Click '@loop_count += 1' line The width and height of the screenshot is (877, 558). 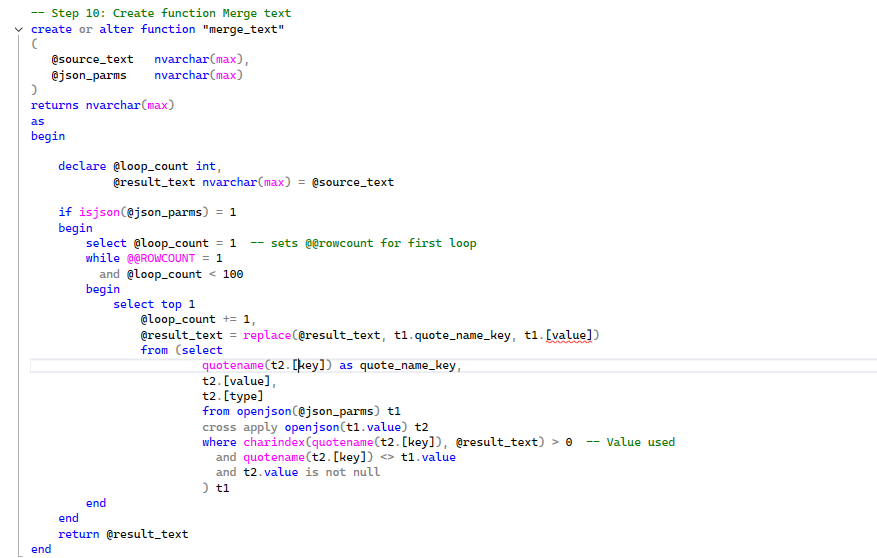[198, 319]
